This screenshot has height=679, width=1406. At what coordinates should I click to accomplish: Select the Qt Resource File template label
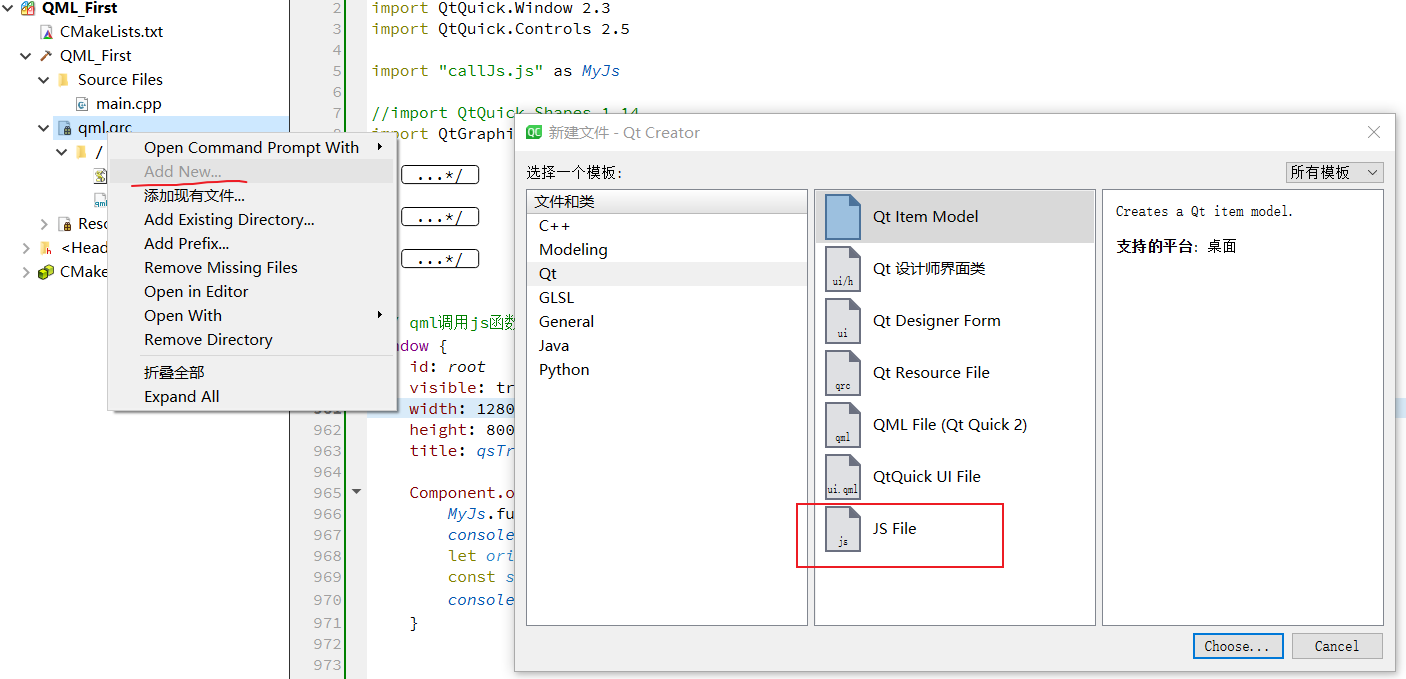931,373
